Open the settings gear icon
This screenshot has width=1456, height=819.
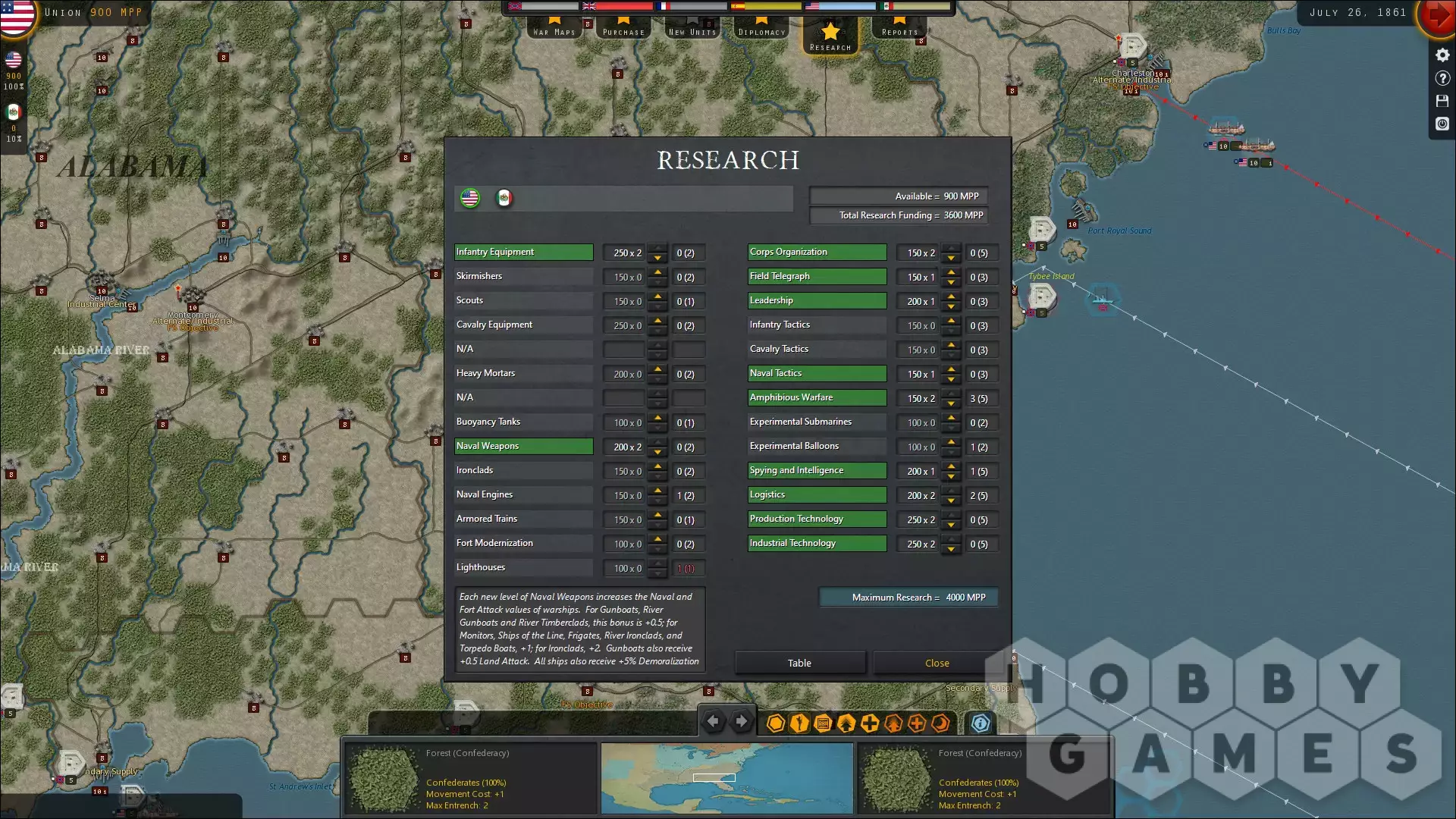pos(1442,55)
